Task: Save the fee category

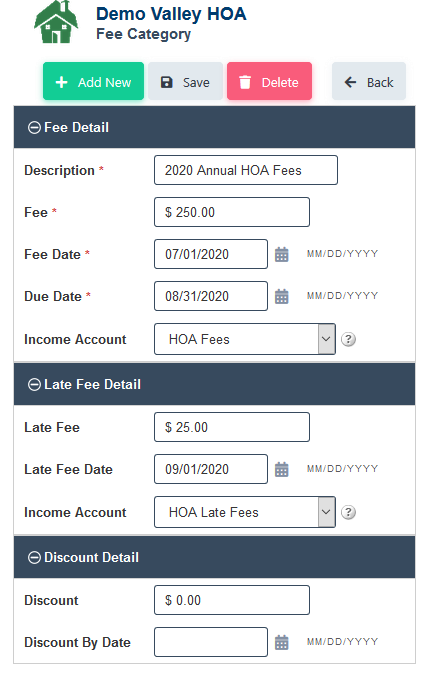Action: coord(185,81)
